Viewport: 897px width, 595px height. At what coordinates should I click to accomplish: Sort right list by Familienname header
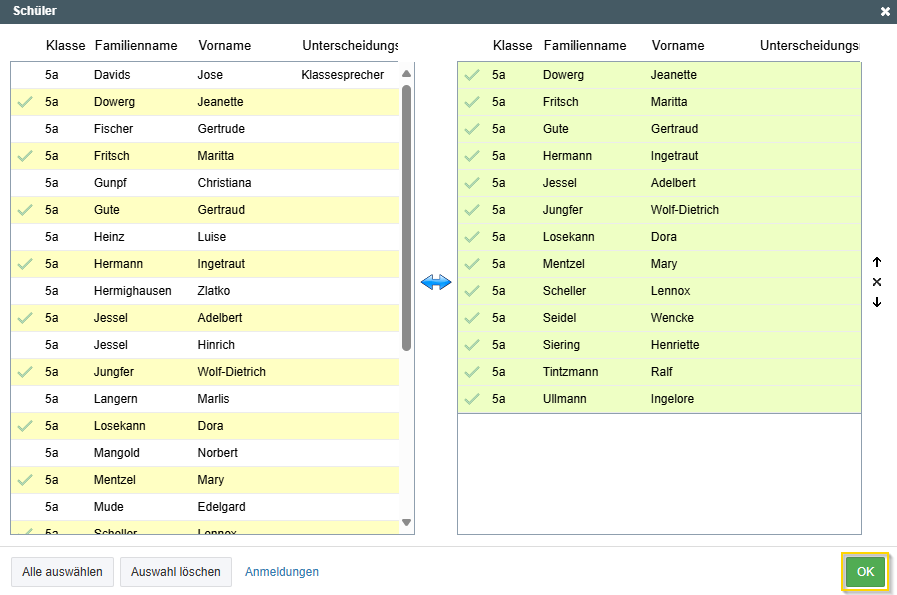(x=585, y=45)
